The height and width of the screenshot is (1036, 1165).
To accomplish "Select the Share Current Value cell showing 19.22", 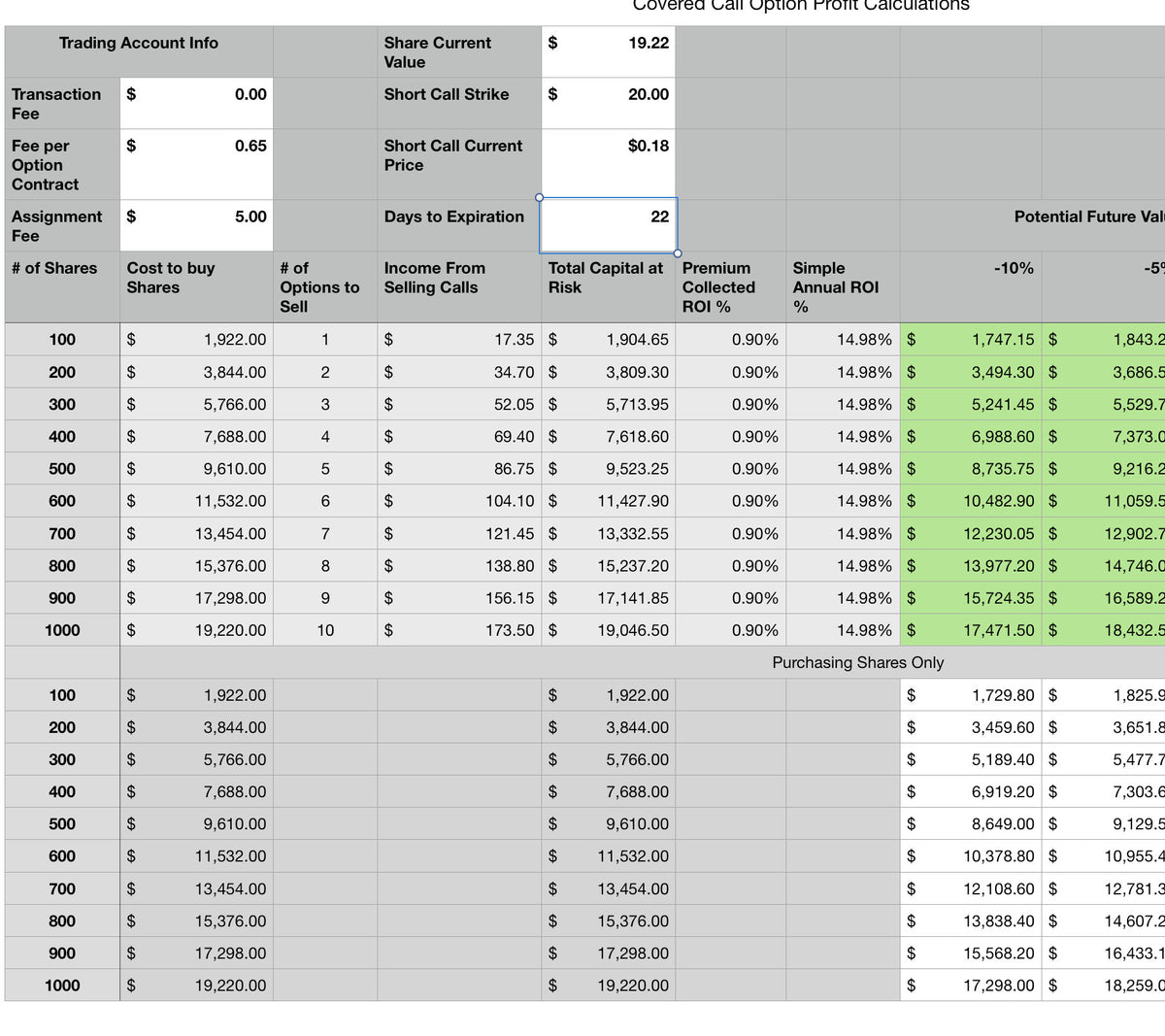I will click(x=607, y=50).
